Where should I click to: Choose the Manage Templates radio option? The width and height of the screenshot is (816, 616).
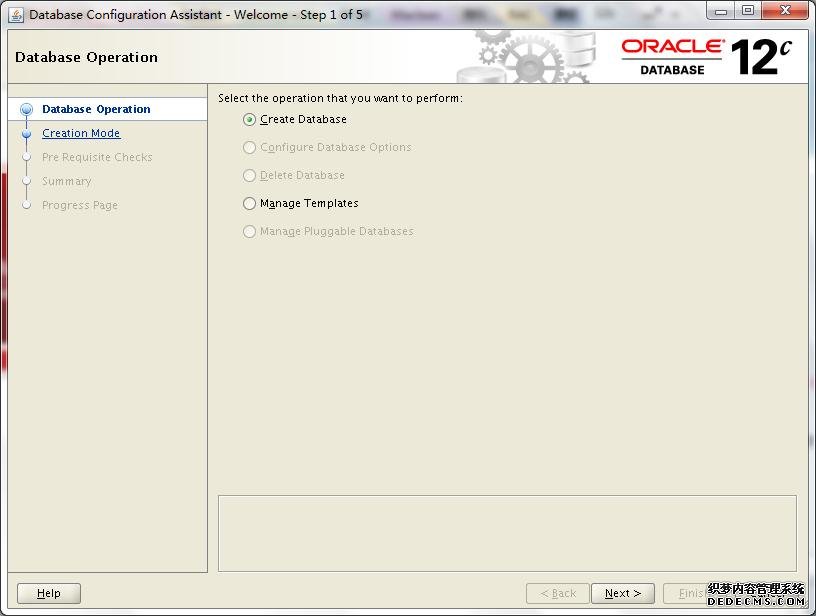point(250,203)
